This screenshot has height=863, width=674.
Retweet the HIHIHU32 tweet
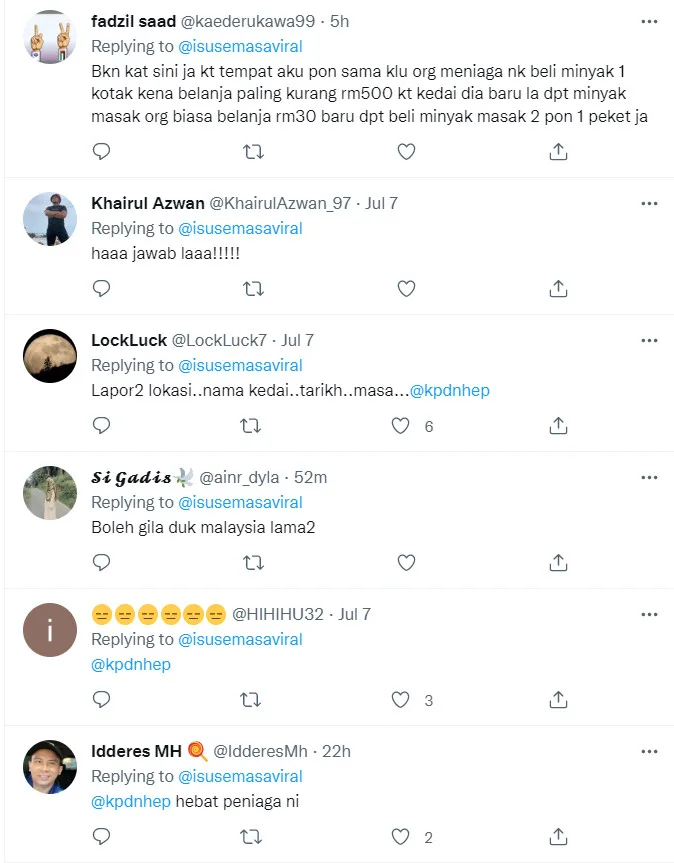pos(254,699)
